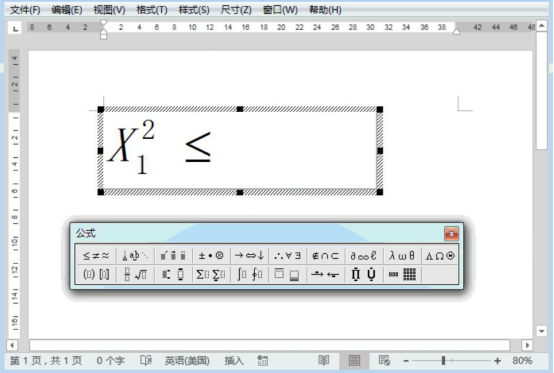Open logical symbols palette (∴∀∃)
This screenshot has height=373, width=554.
pos(287,255)
